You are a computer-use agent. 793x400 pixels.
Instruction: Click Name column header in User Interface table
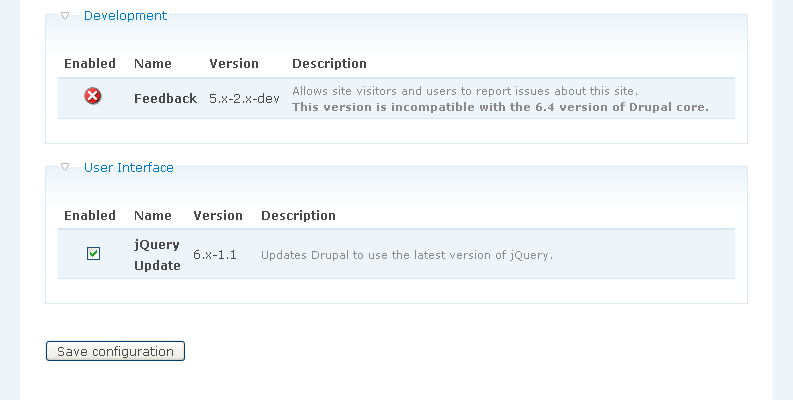[x=153, y=216]
